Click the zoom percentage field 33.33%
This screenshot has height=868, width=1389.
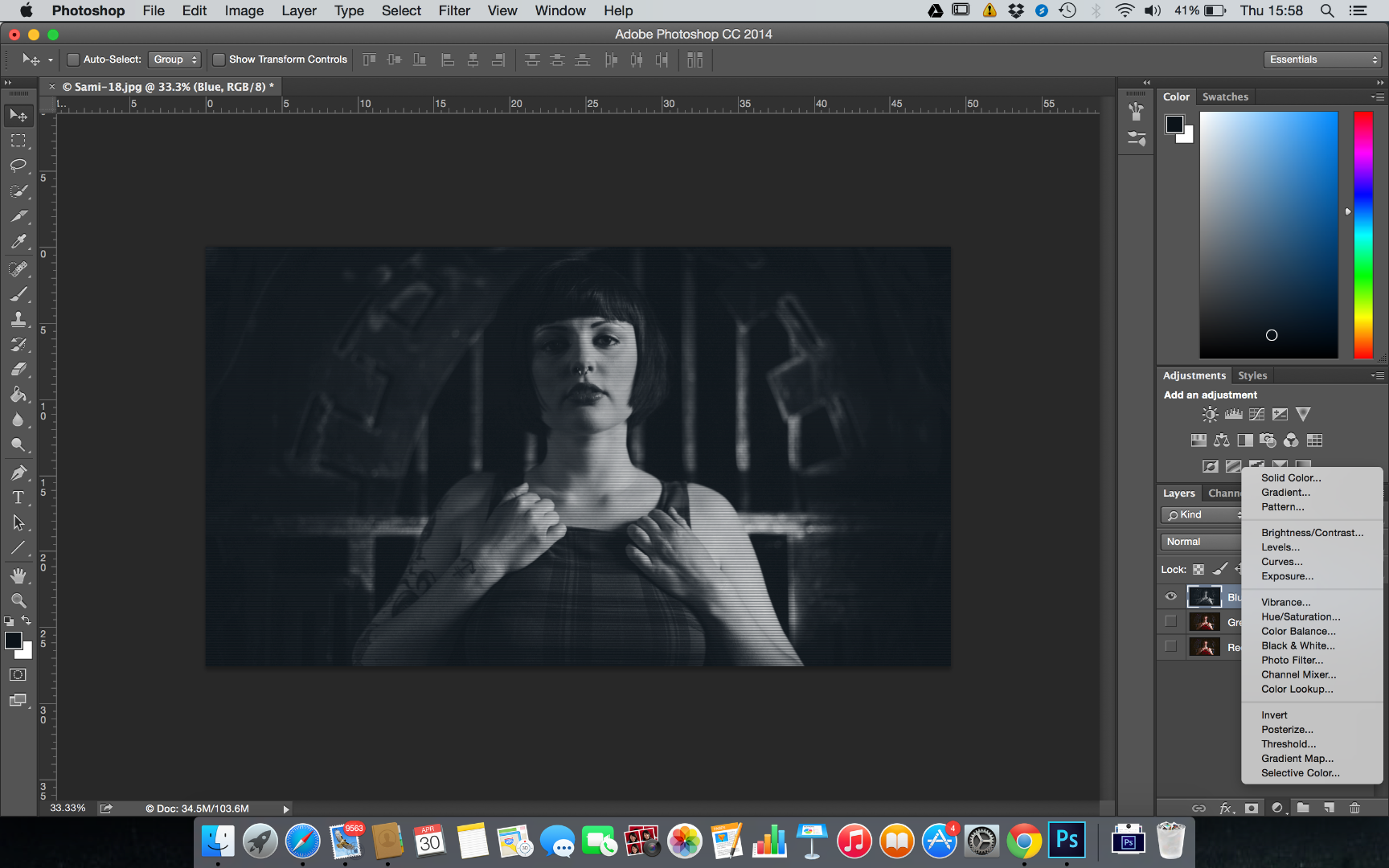68,809
